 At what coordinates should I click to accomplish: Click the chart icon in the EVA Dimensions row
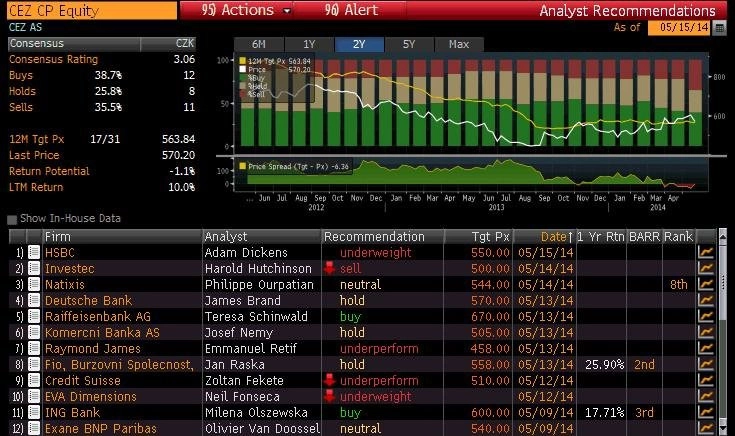705,396
